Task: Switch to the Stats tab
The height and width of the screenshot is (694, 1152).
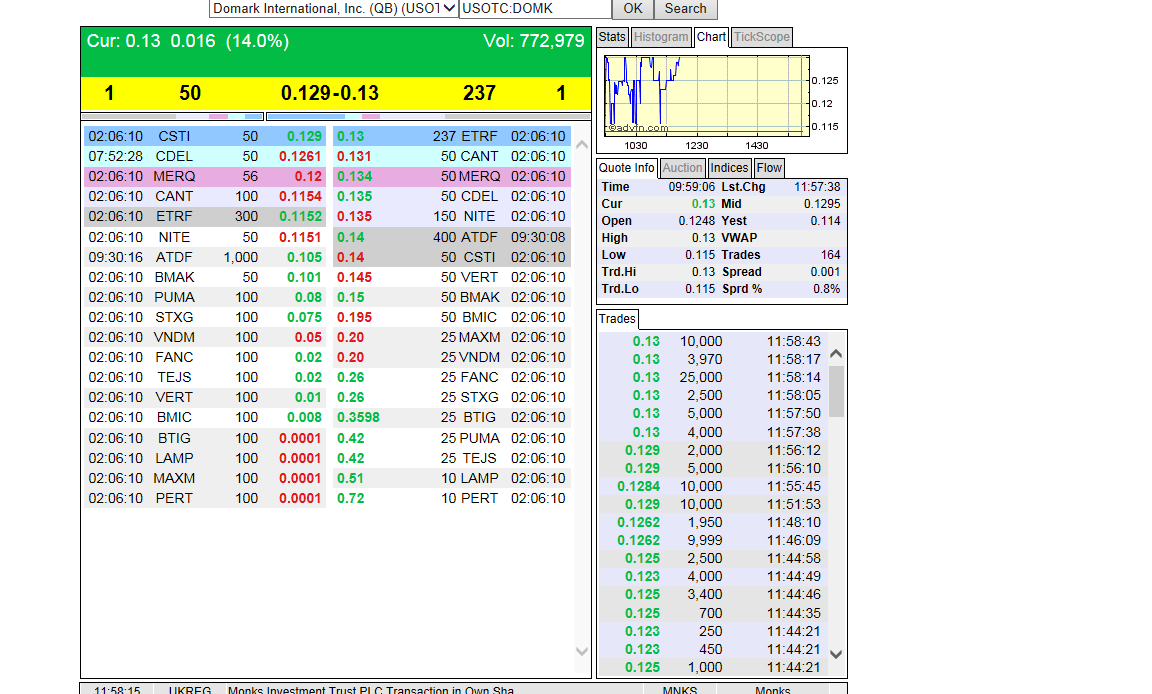Action: [612, 37]
